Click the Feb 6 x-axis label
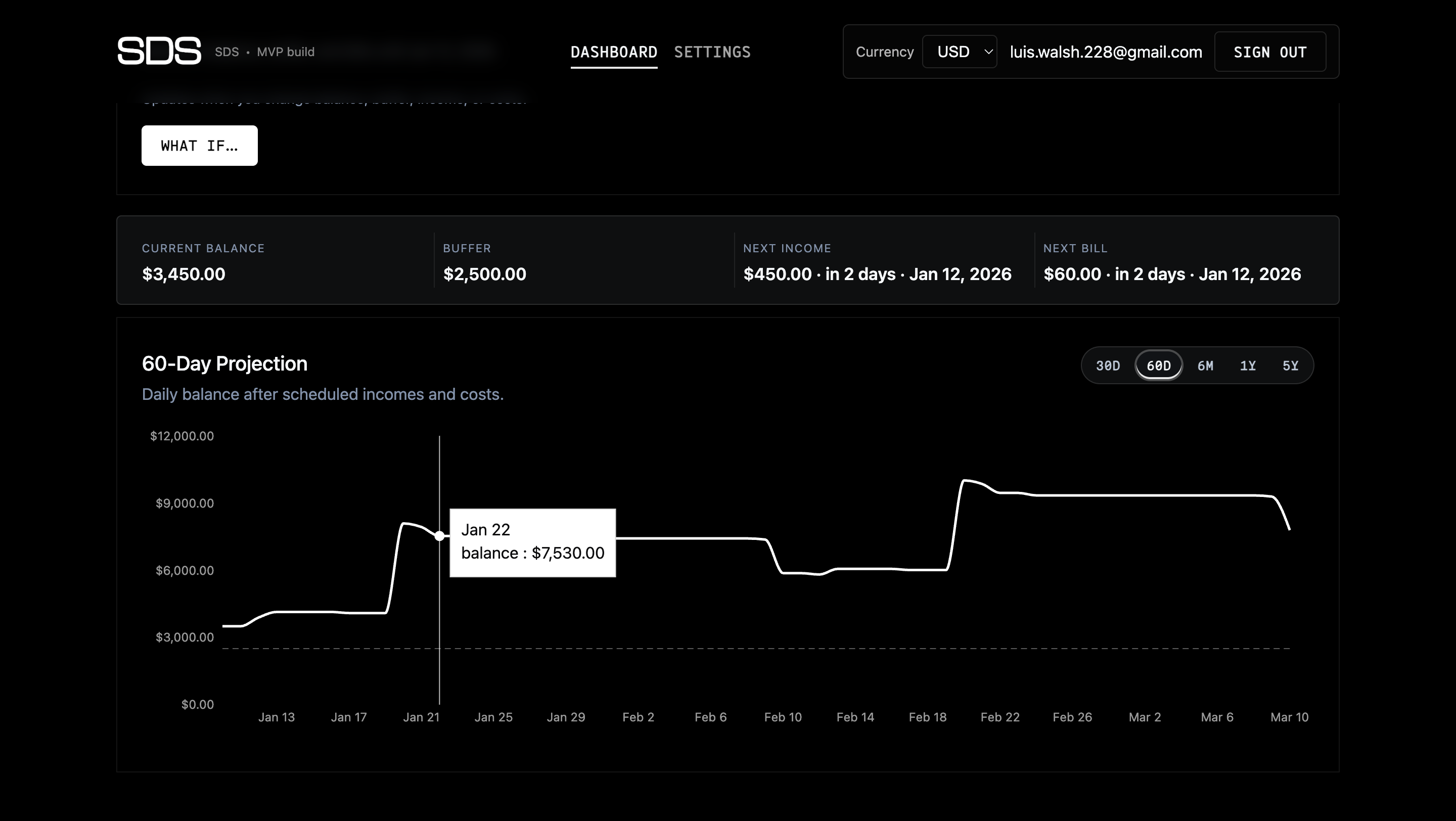The width and height of the screenshot is (1456, 821). pyautogui.click(x=710, y=717)
